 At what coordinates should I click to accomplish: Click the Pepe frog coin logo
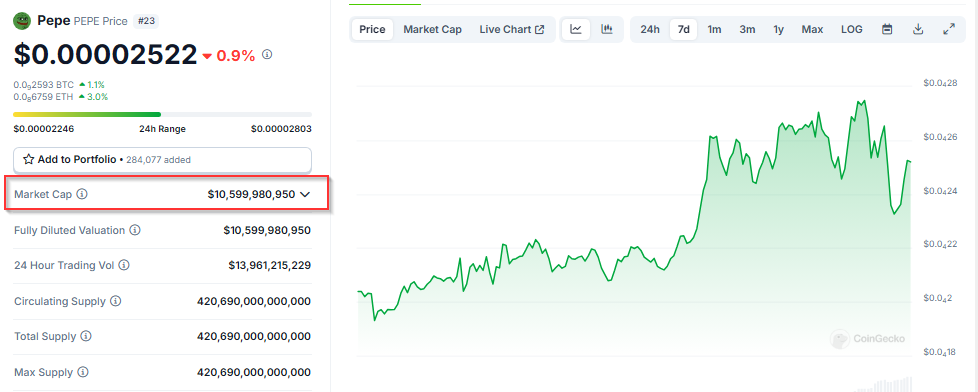point(22,21)
